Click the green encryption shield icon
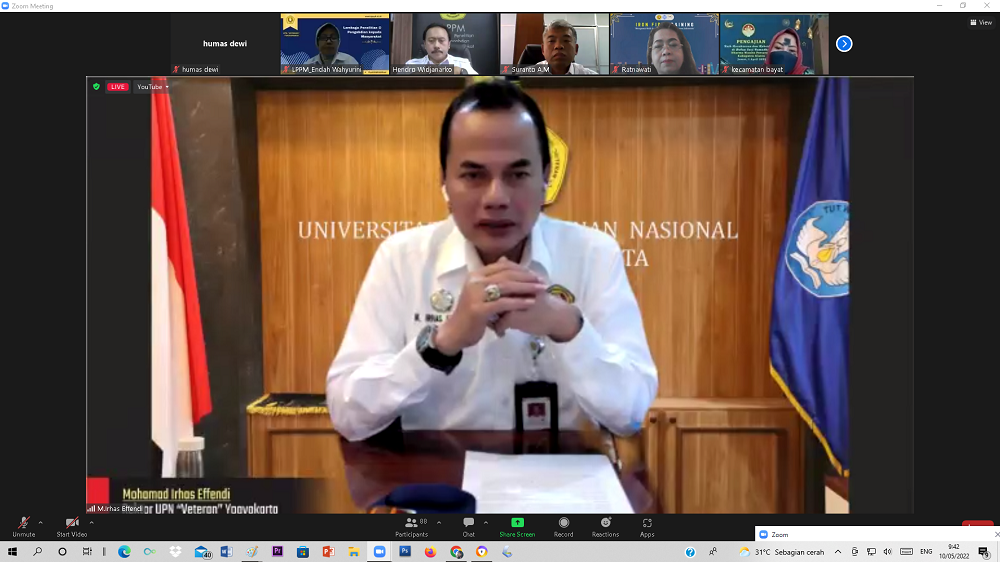 point(96,87)
